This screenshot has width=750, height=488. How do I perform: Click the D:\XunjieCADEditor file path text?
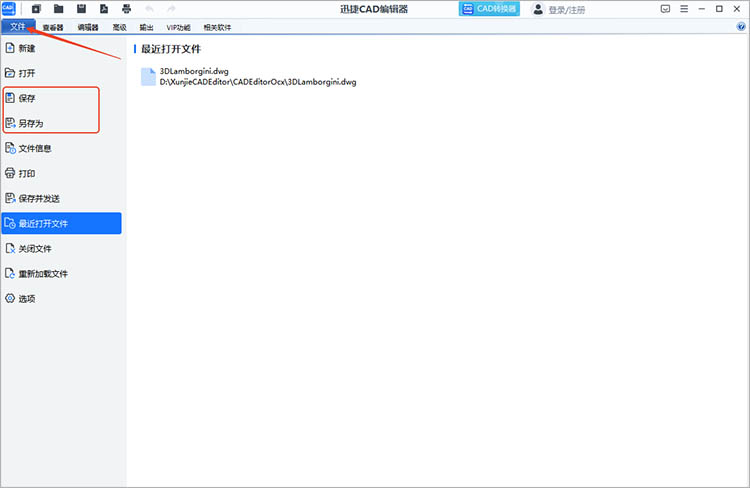258,82
